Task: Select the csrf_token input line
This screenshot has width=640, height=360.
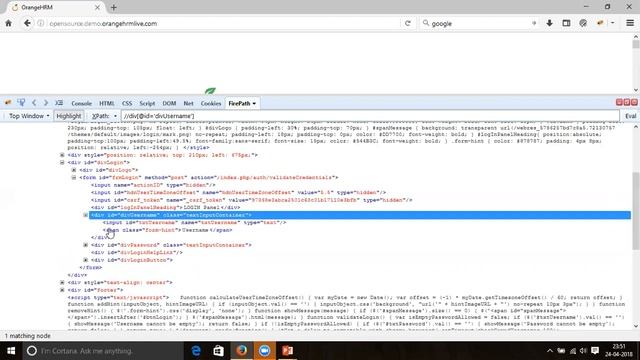Action: (x=251, y=200)
